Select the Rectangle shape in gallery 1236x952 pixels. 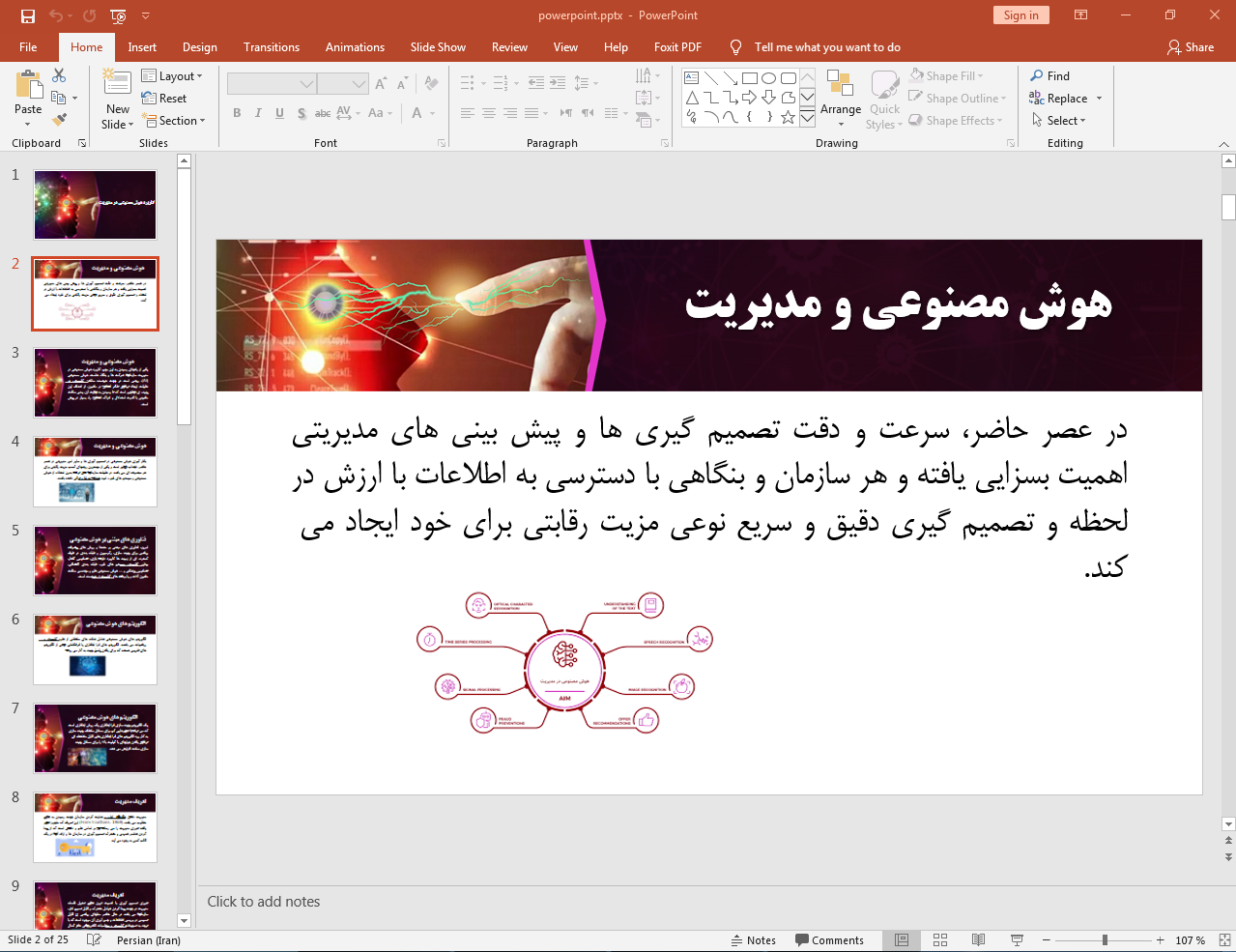749,78
